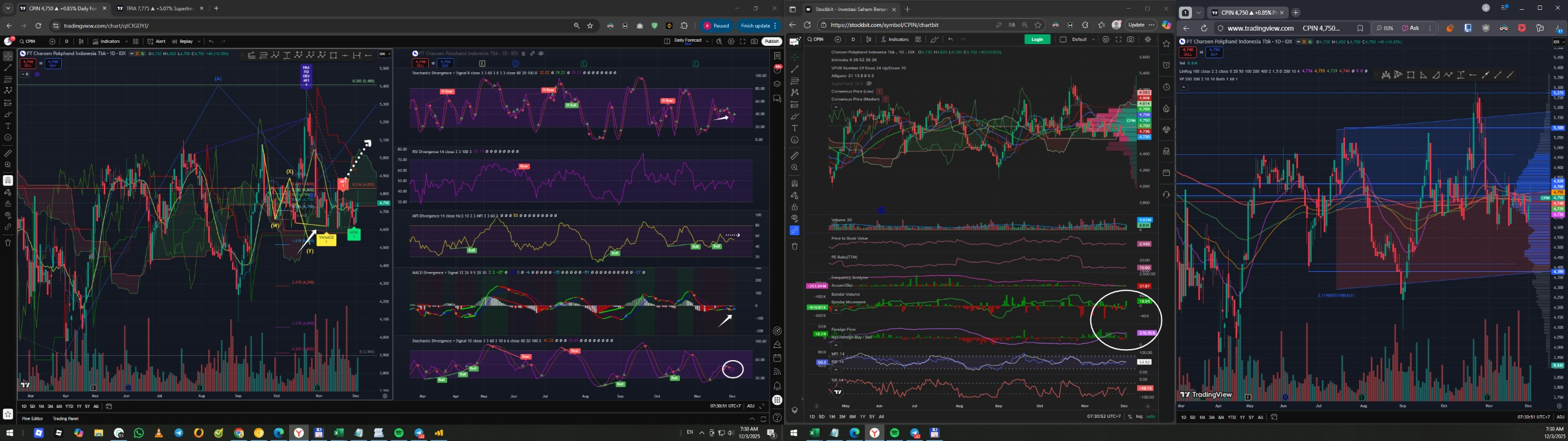Screen dimensions: 1568x441
Task: Toggle percent scale in Stockbit bottom bar
Action: [1130, 417]
